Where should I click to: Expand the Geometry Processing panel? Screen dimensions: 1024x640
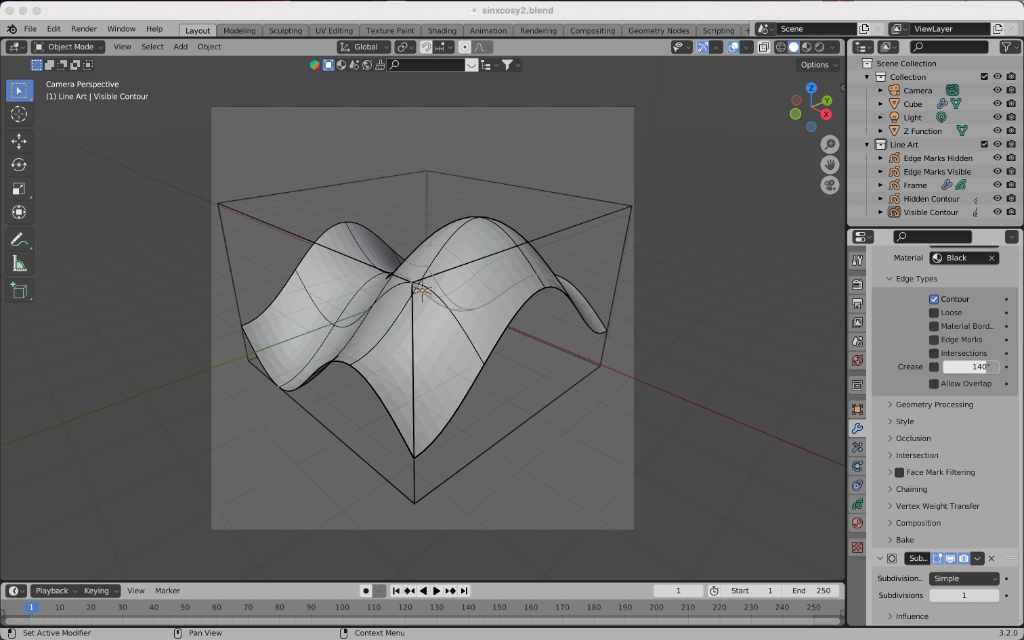click(x=934, y=405)
